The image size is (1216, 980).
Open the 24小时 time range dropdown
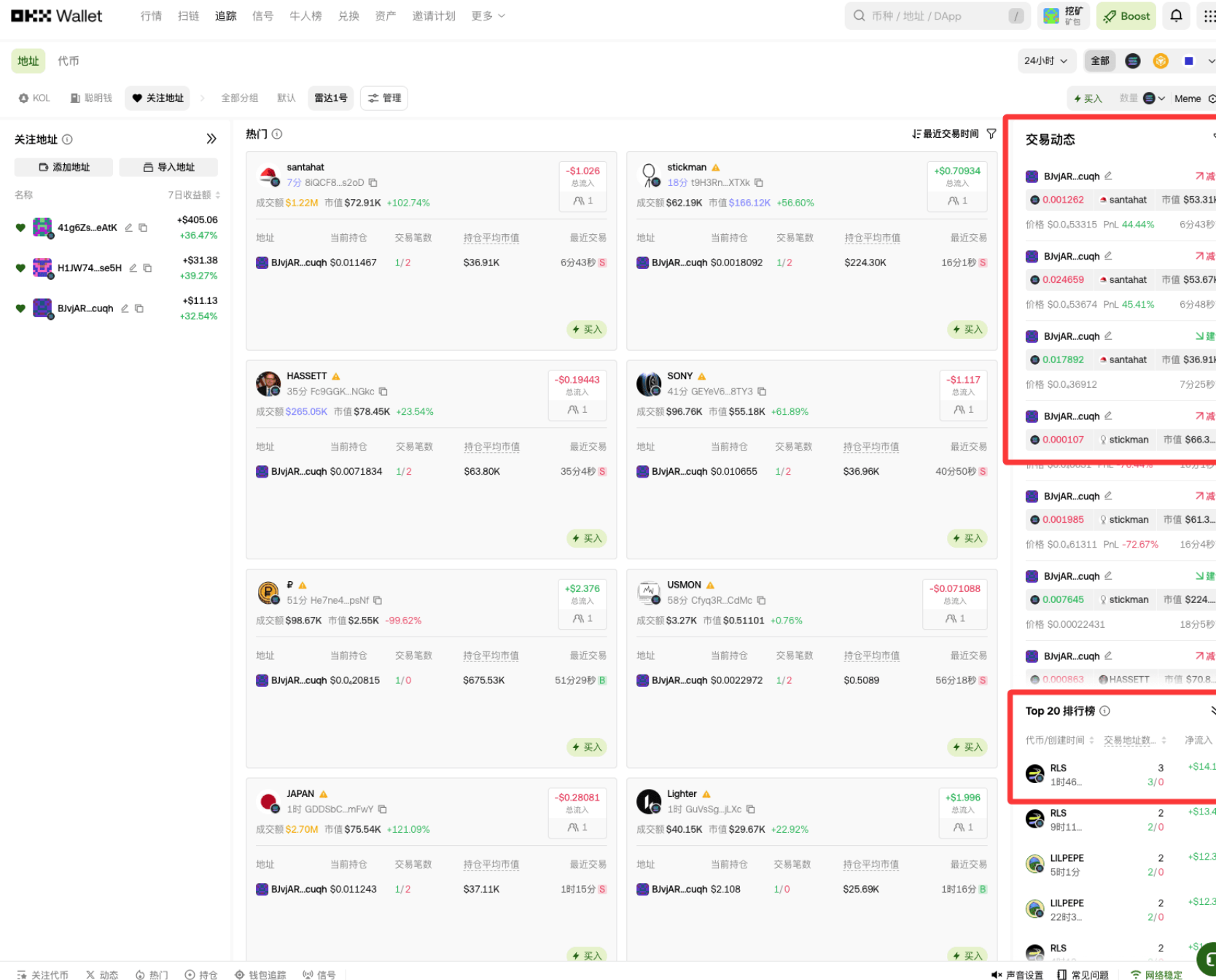(1045, 61)
